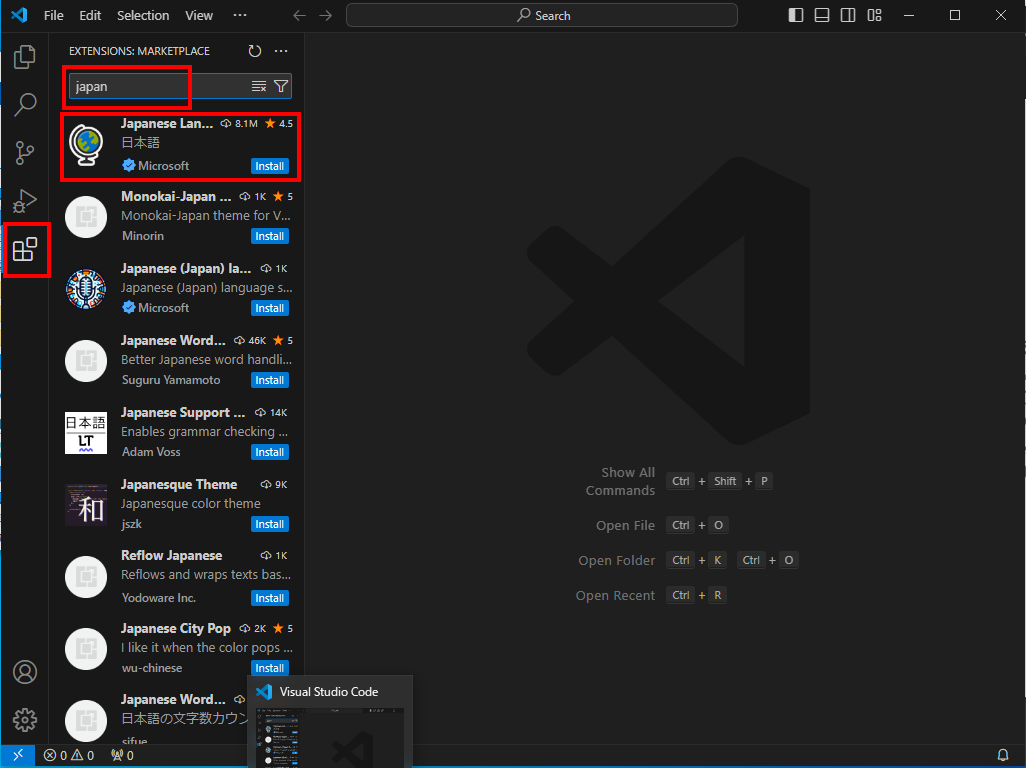The image size is (1026, 768).
Task: Install the Japanese Language Pack extension
Action: (x=269, y=166)
